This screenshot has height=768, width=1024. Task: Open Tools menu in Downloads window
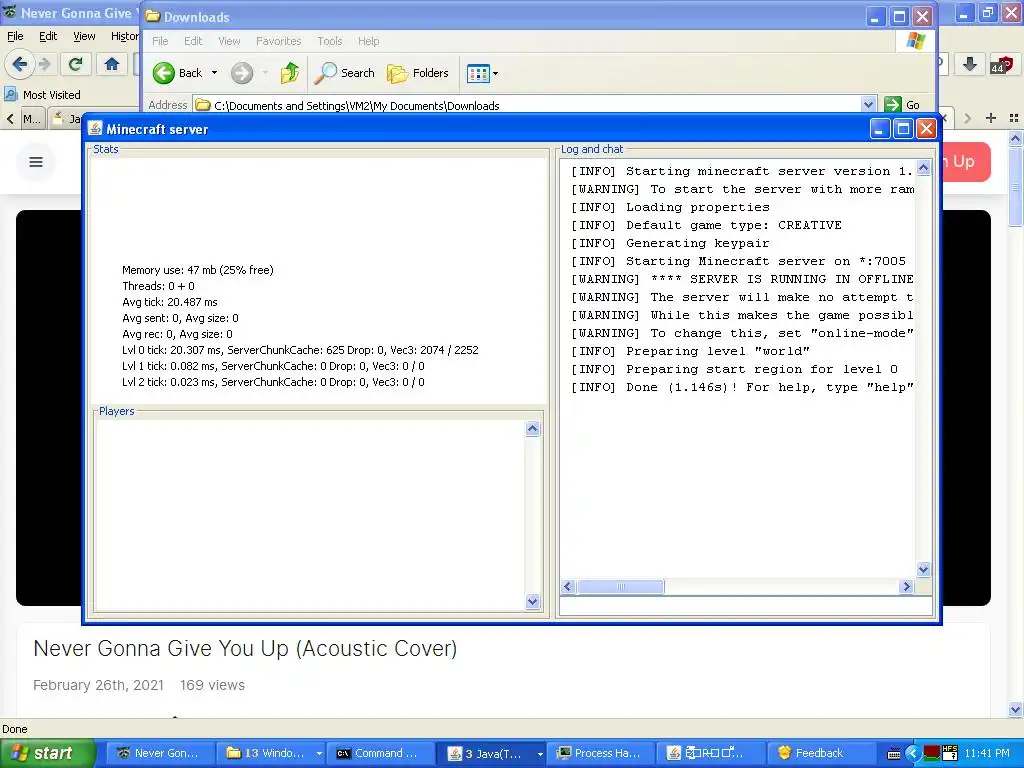coord(330,41)
